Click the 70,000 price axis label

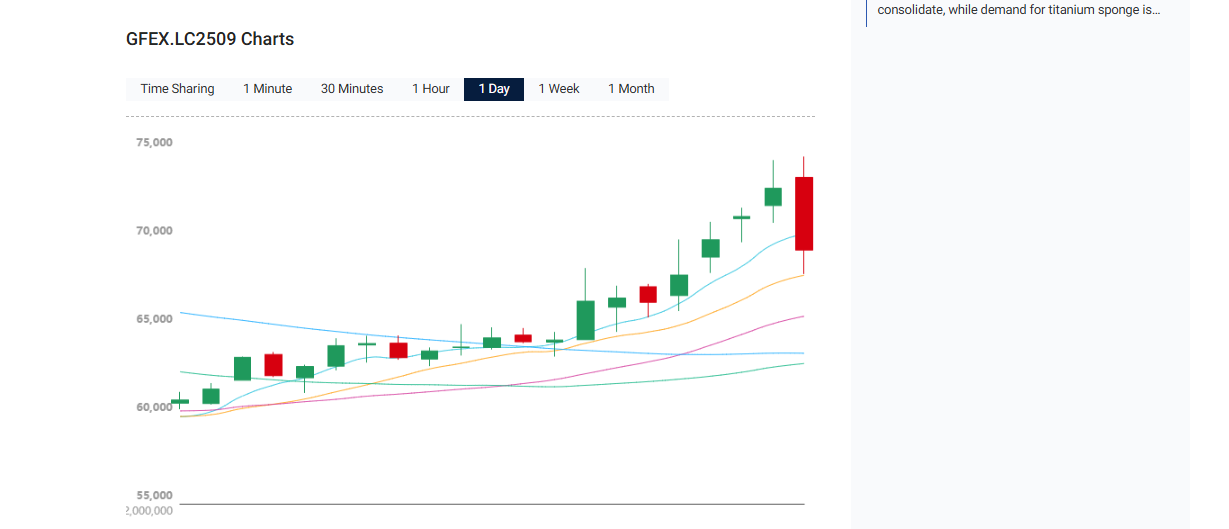[155, 231]
